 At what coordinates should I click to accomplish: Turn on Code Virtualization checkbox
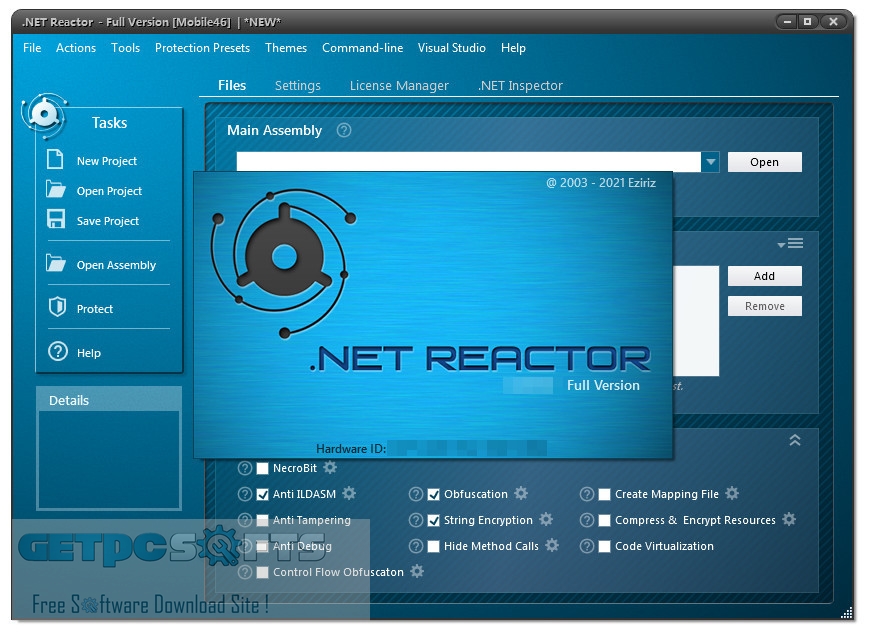[605, 547]
